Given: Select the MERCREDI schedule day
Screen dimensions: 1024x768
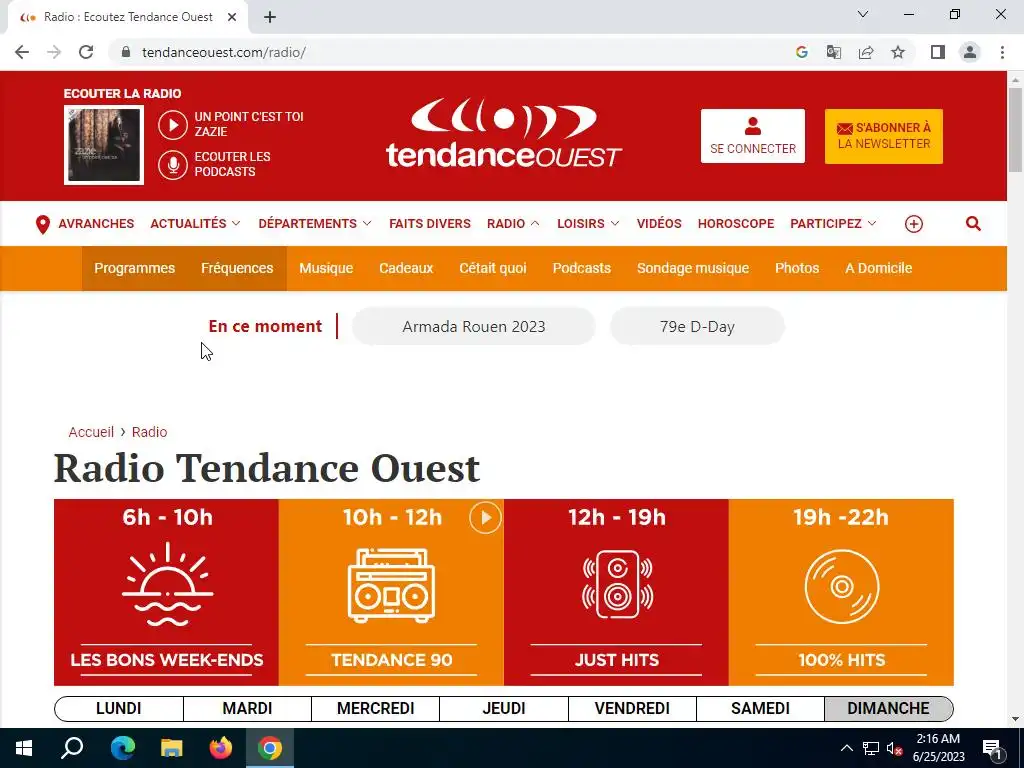Looking at the screenshot, I should point(376,709).
